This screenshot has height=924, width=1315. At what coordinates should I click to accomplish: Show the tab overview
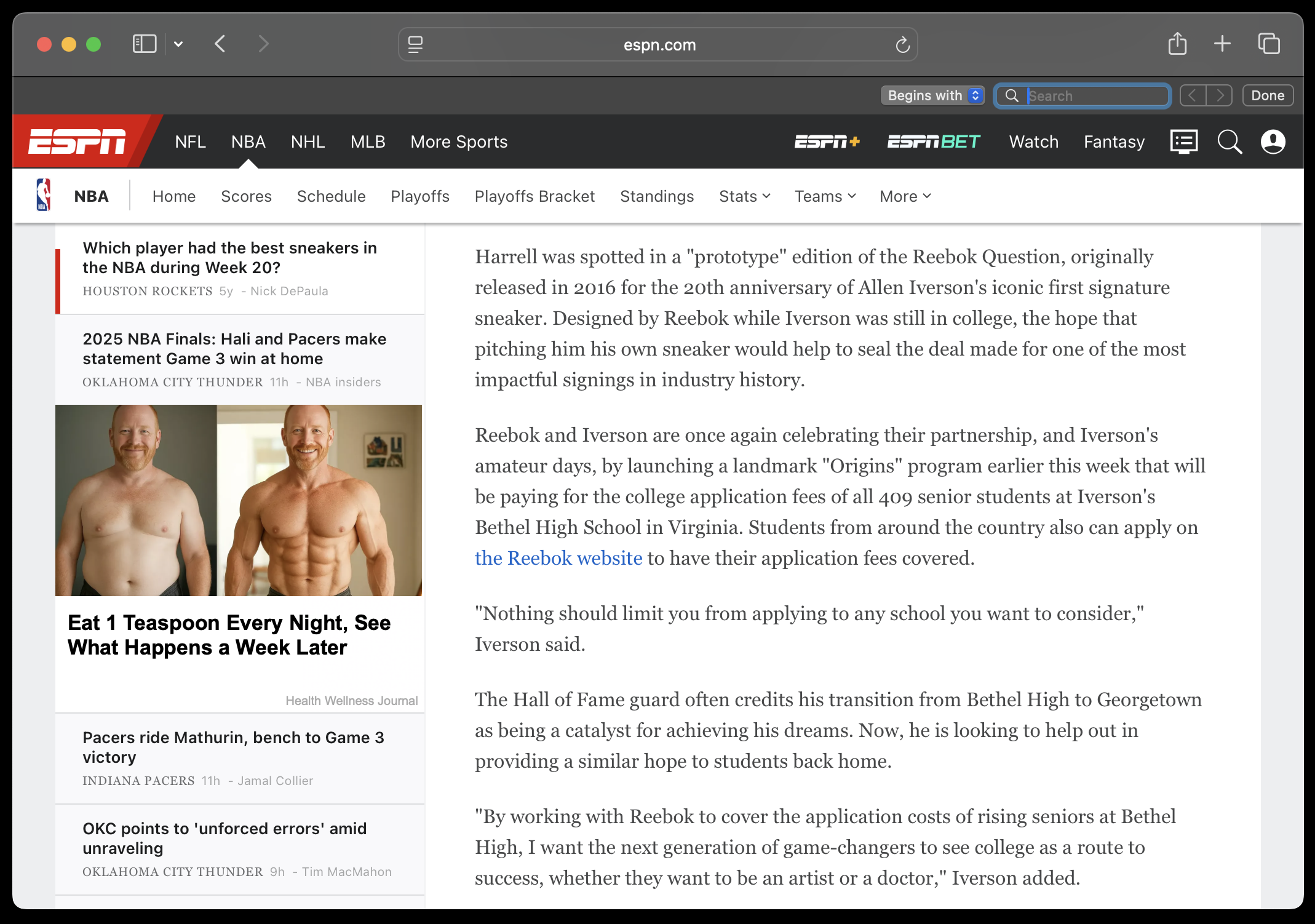pyautogui.click(x=1268, y=44)
